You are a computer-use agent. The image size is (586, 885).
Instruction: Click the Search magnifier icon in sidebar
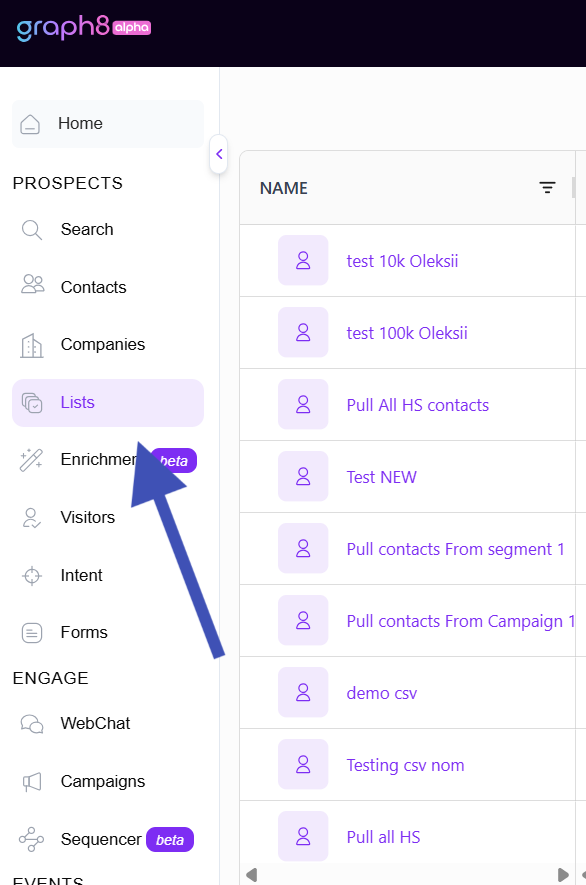pyautogui.click(x=32, y=230)
